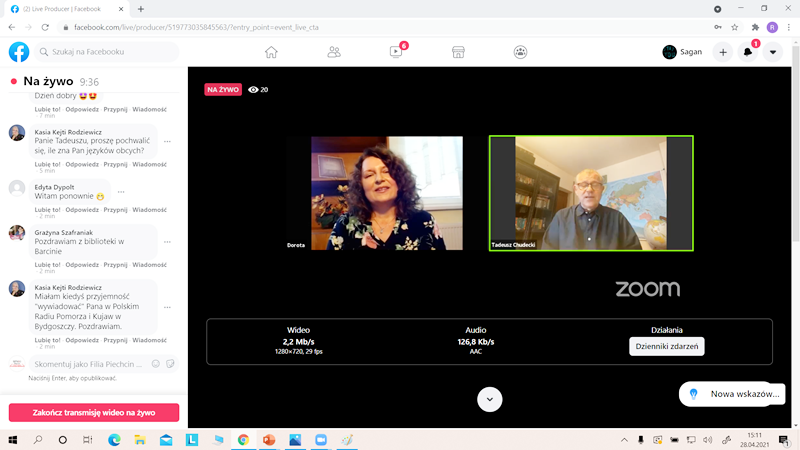Open the Chrome three-dot menu
Screen dimensions: 800x450
pos(789,28)
